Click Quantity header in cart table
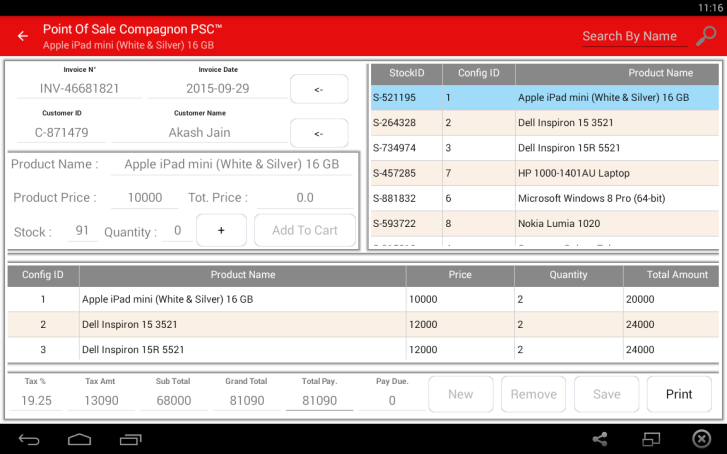 568,275
